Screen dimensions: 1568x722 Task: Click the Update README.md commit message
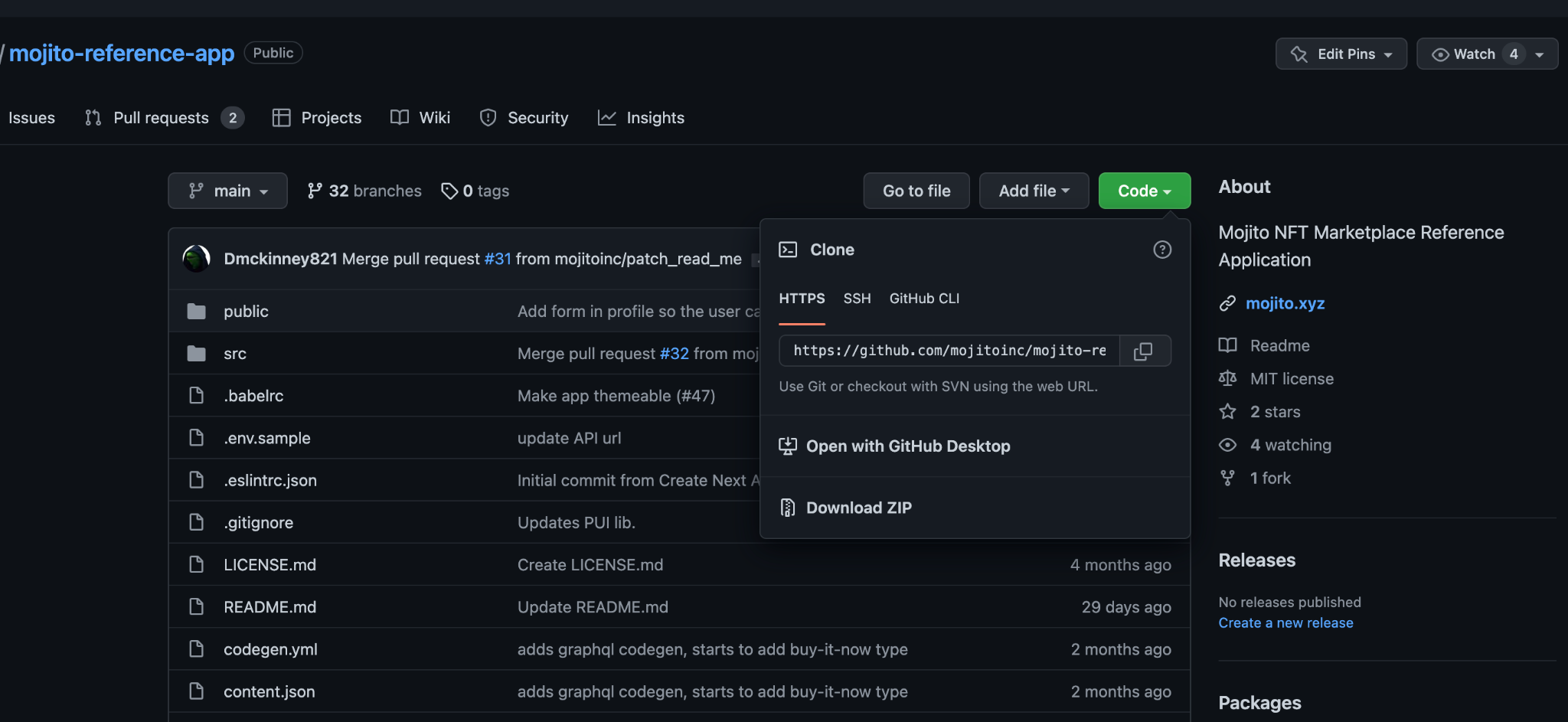point(593,606)
